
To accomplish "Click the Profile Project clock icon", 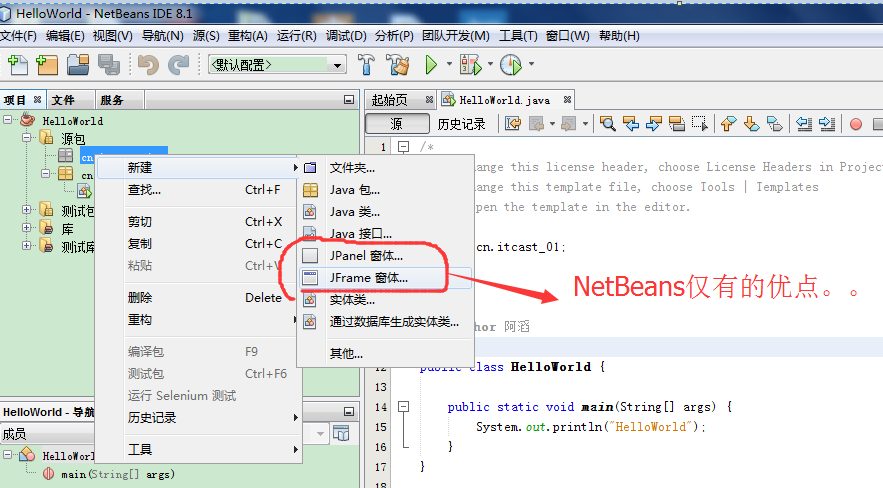I will click(511, 65).
